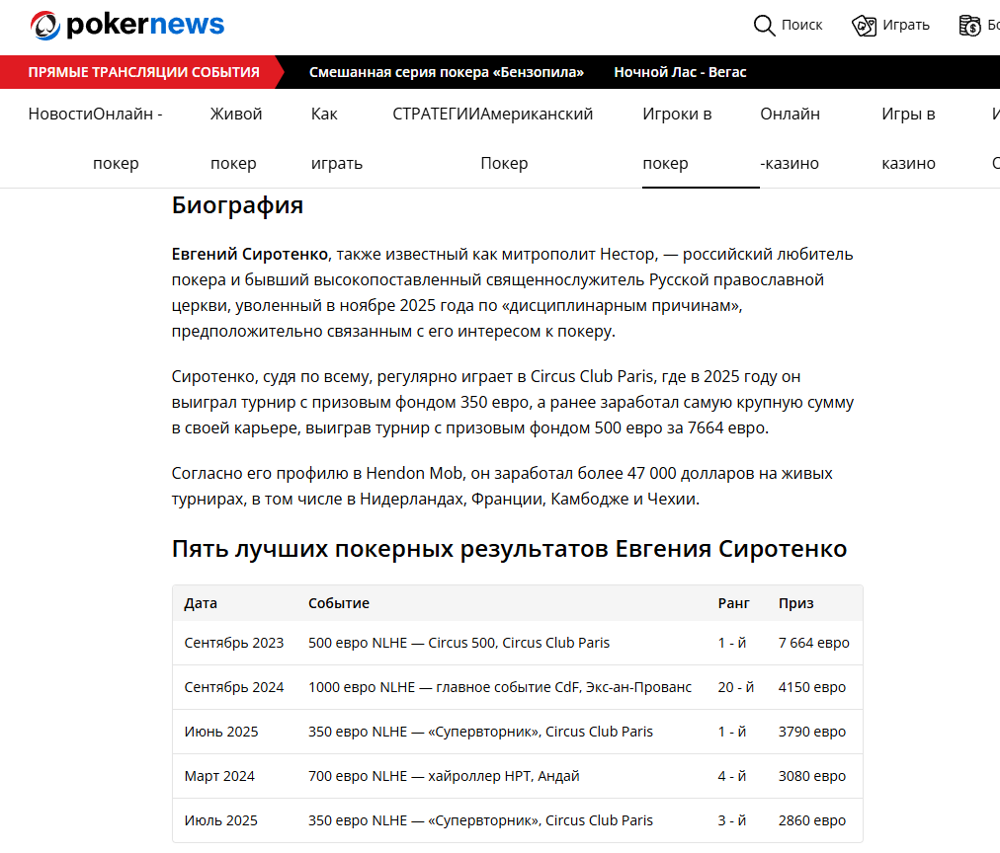The image size is (1000, 853).
Task: Open search via the magnifier icon
Action: (764, 25)
